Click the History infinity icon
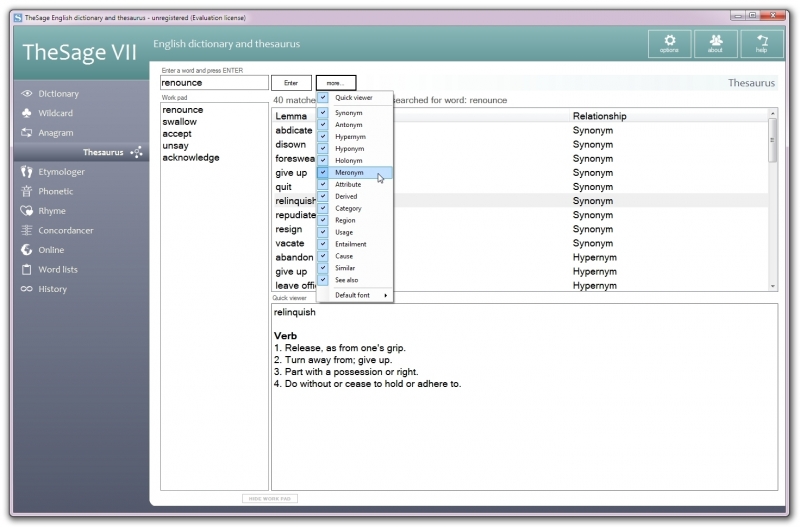 27,289
